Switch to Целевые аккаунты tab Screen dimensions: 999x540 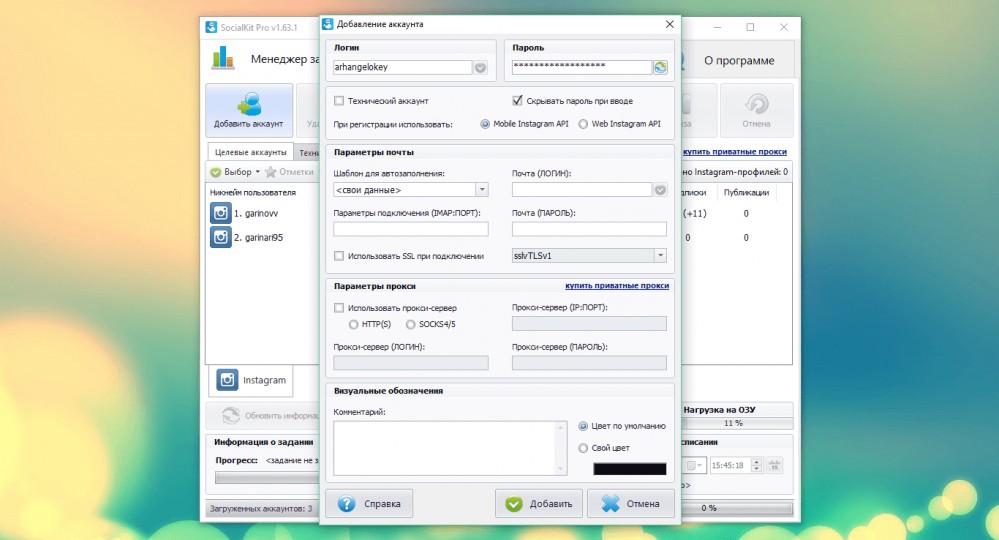(x=250, y=152)
